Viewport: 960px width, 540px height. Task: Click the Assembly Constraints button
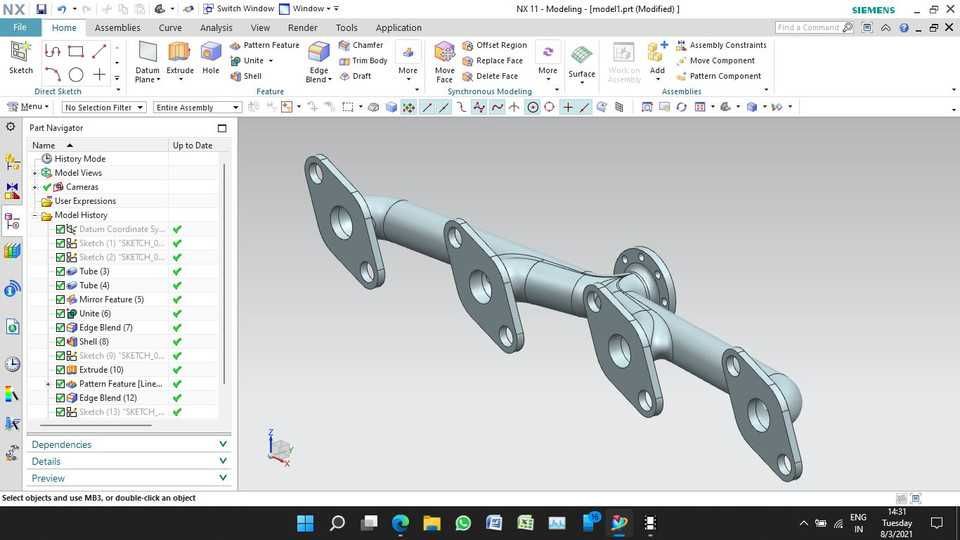tap(721, 45)
